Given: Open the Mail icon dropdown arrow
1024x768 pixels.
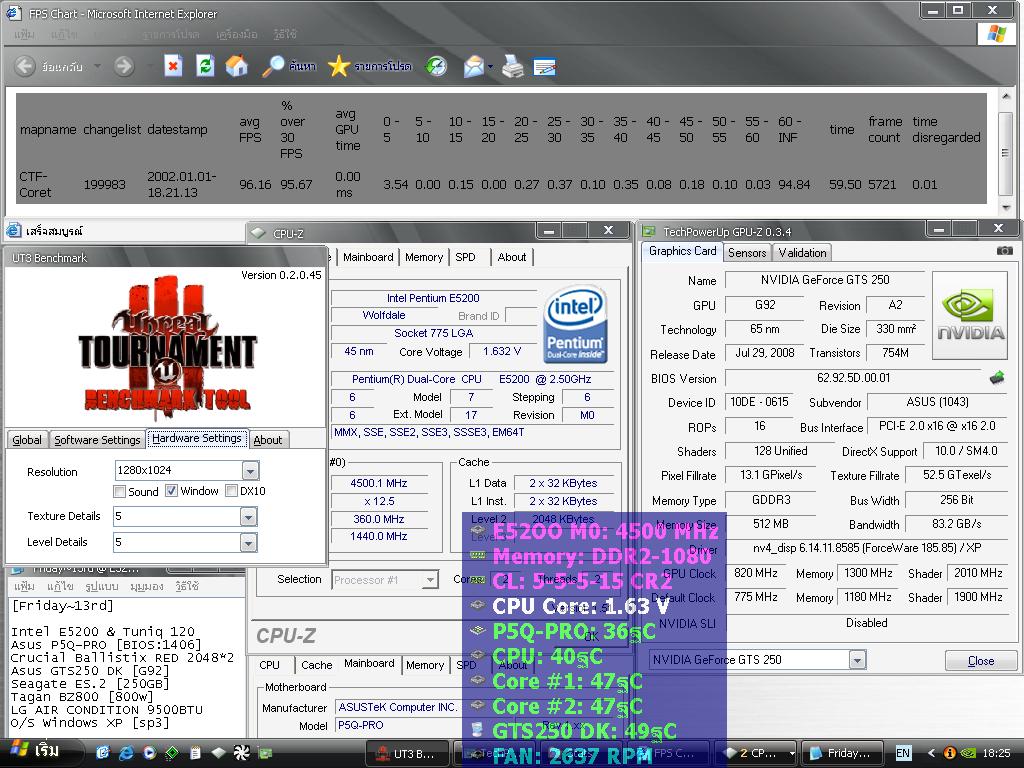Looking at the screenshot, I should [490, 66].
